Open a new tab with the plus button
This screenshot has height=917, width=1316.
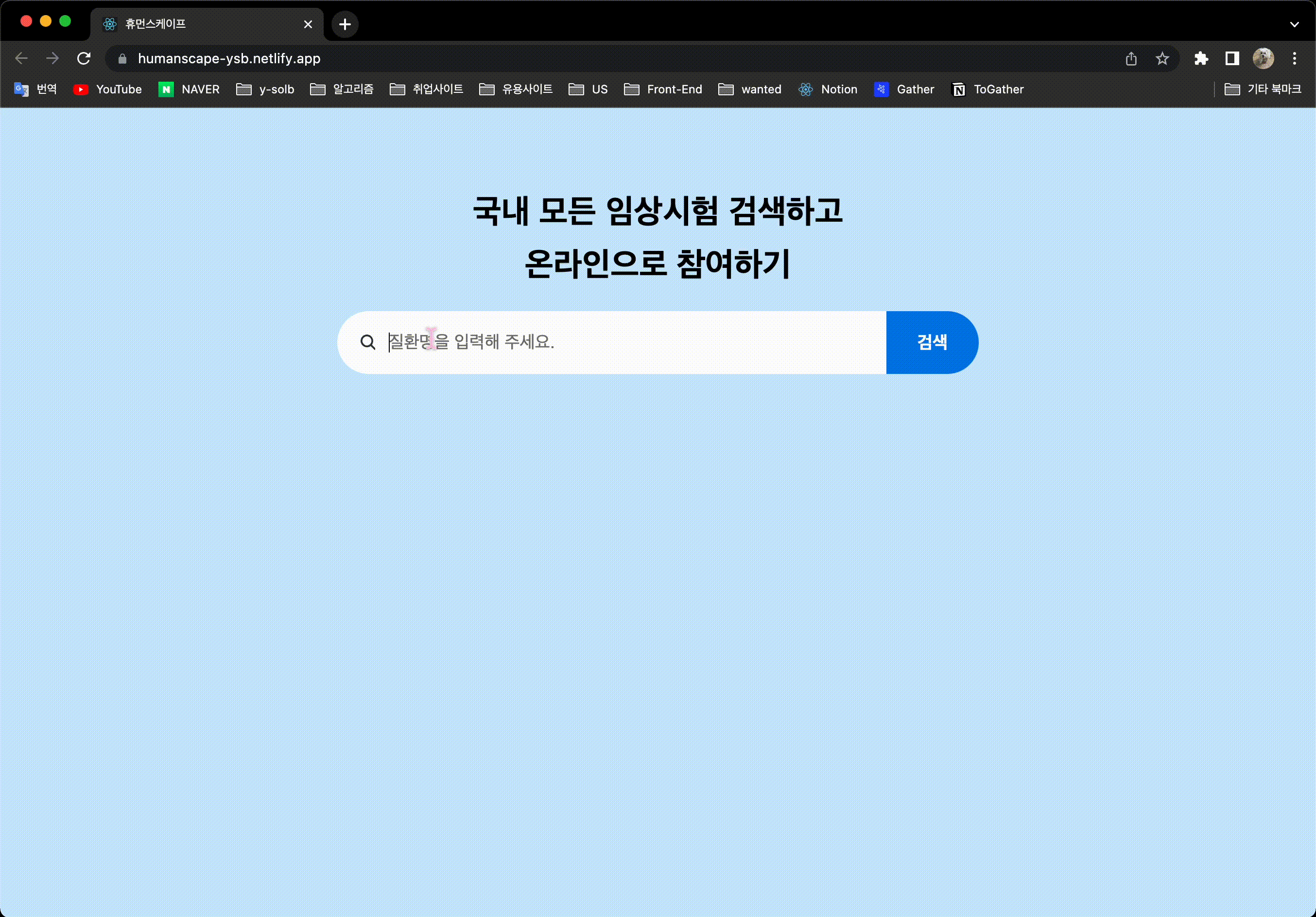tap(345, 24)
